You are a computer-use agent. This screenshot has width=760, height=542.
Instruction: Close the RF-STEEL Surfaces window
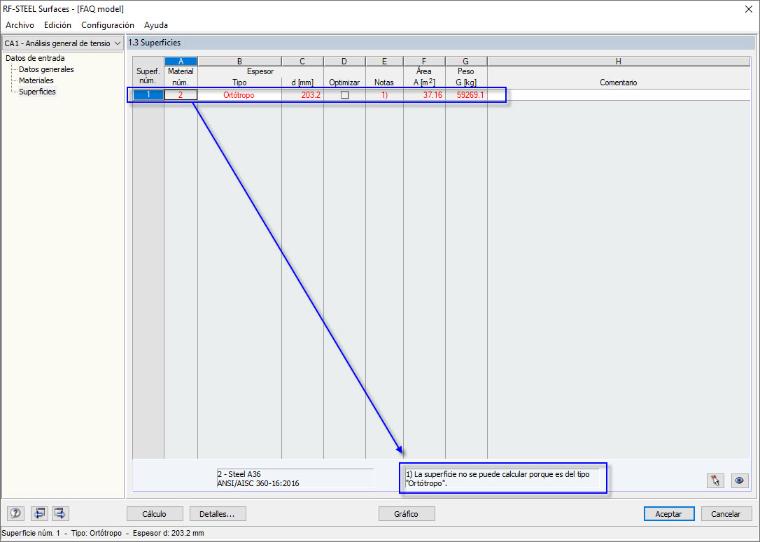(x=748, y=9)
